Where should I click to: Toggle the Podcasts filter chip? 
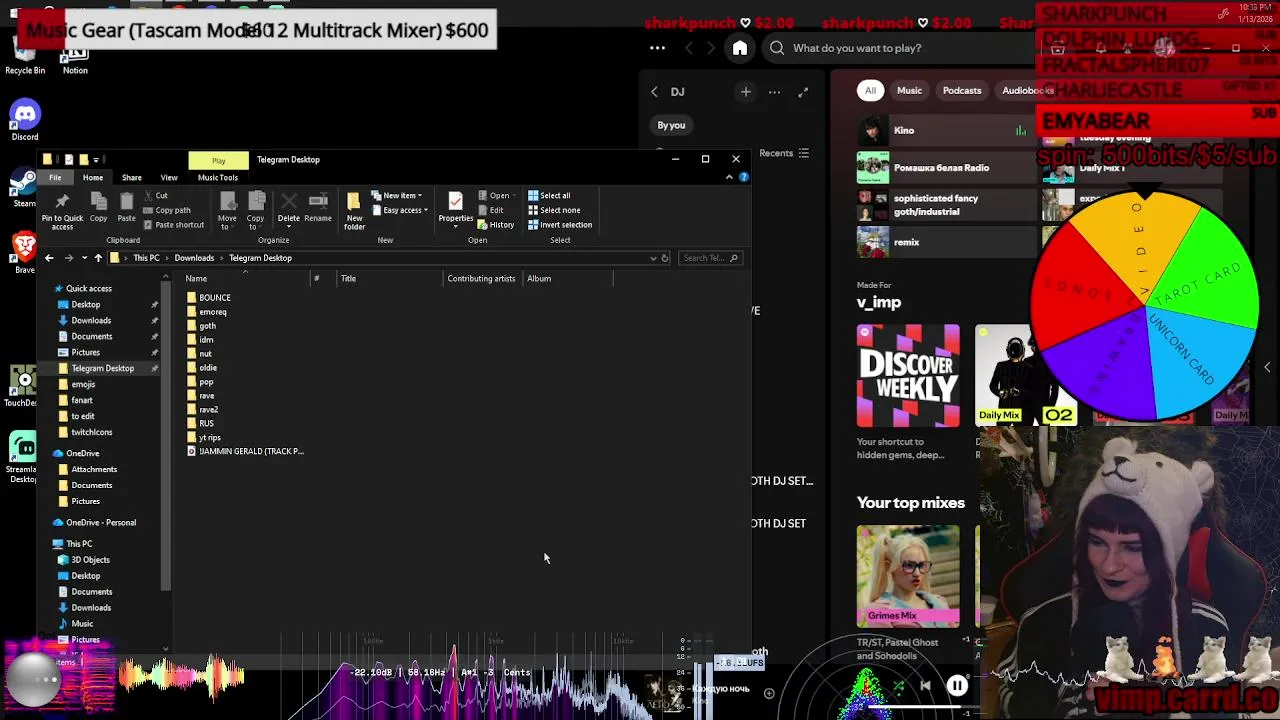962,90
